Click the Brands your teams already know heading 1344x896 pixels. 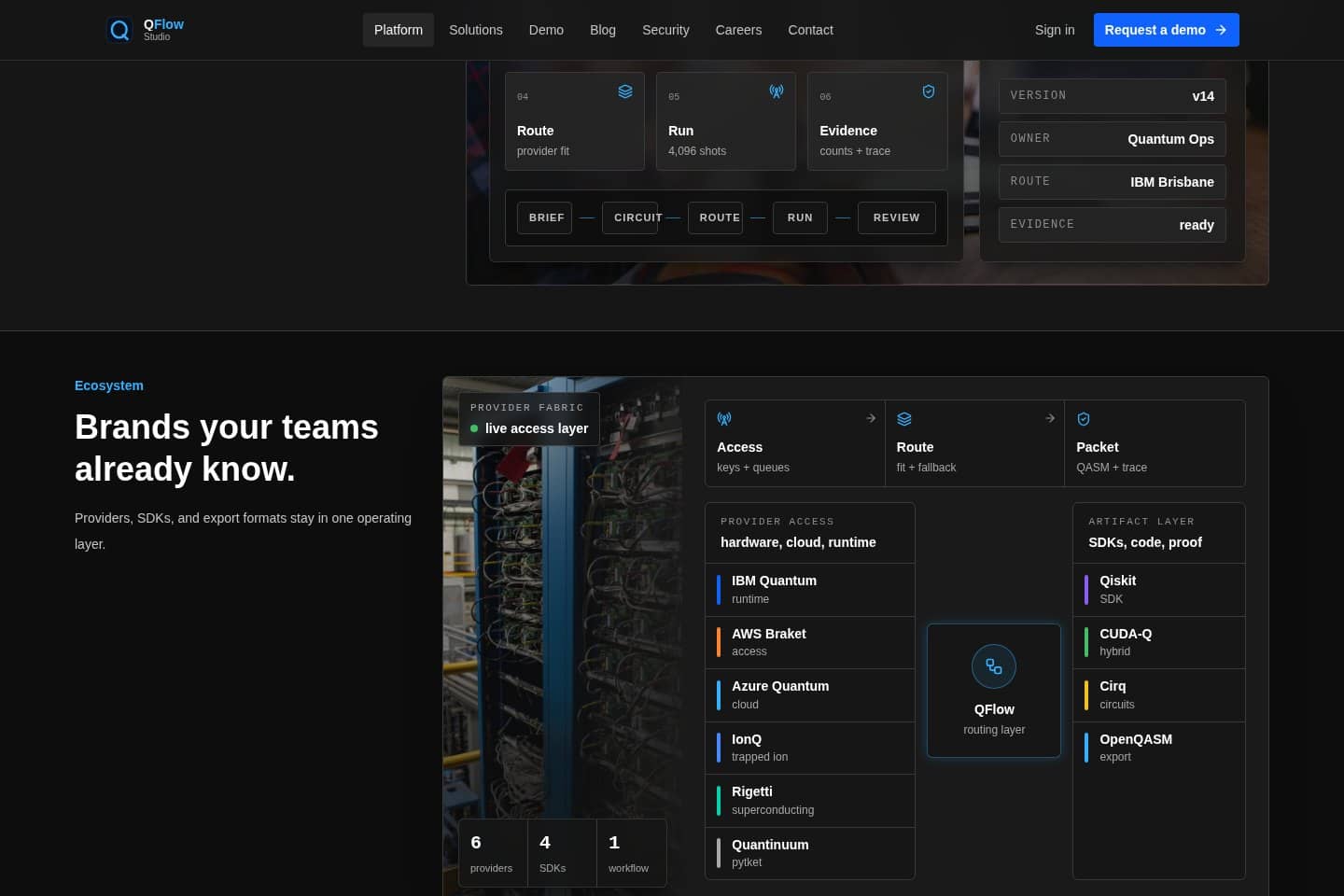coord(227,448)
